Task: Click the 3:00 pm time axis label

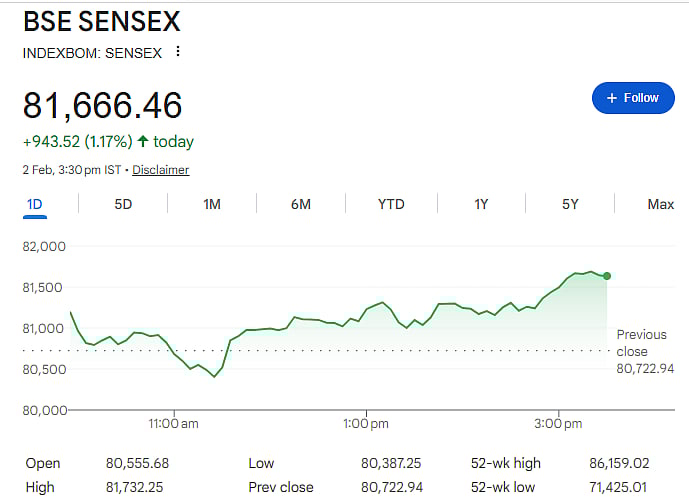Action: pyautogui.click(x=558, y=424)
